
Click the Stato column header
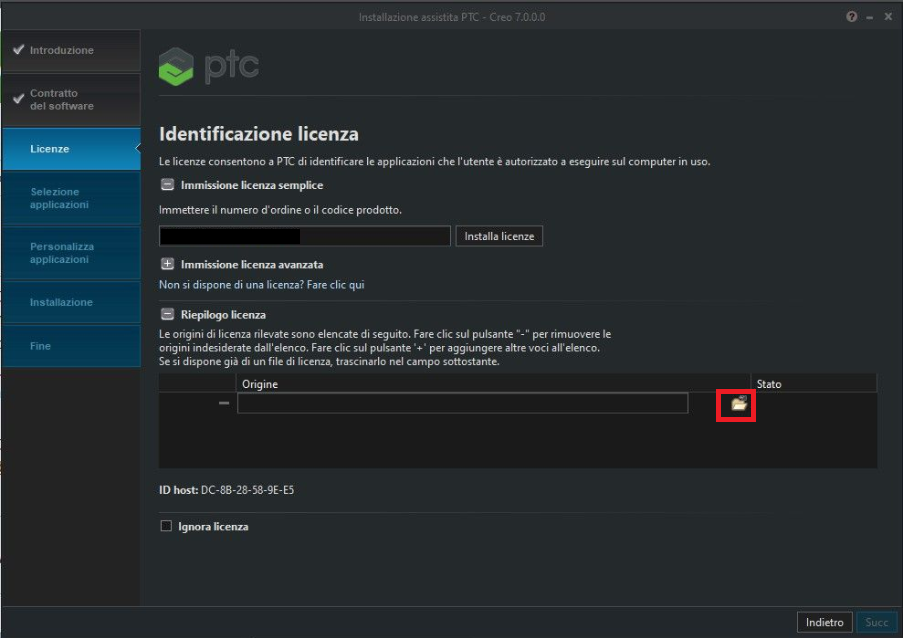click(x=814, y=383)
